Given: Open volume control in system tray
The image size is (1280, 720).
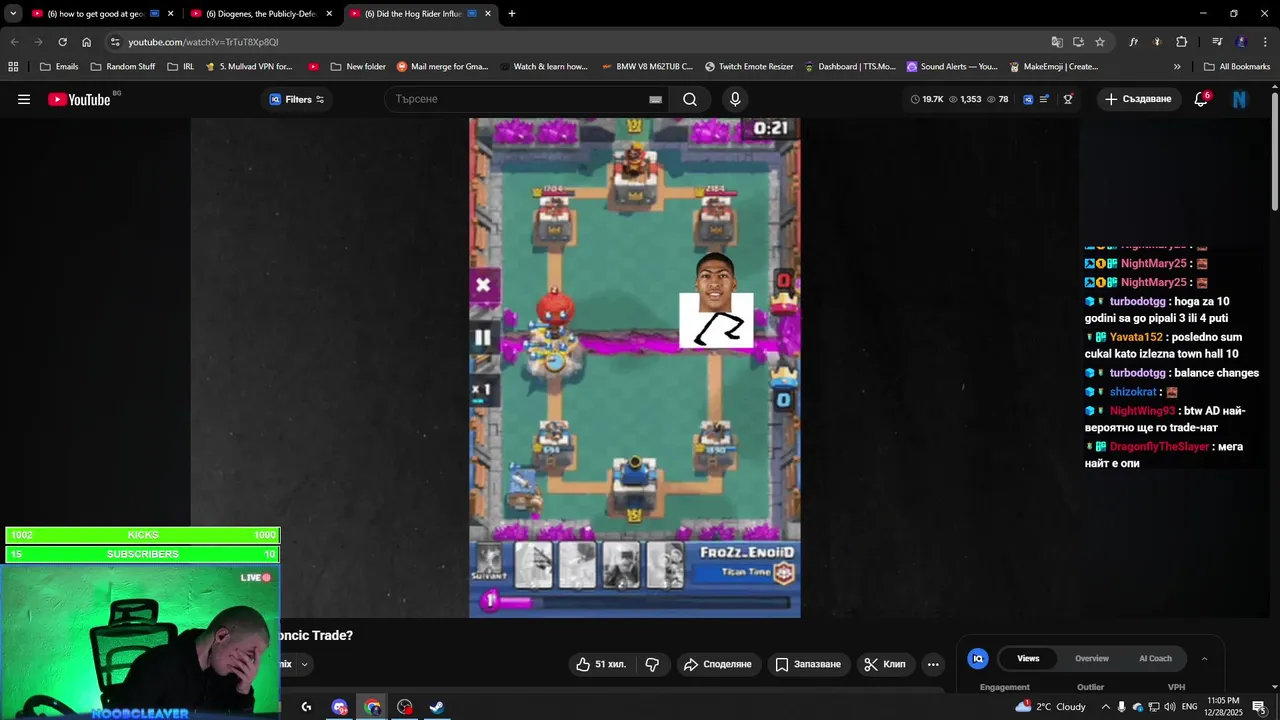Looking at the screenshot, I should (1170, 707).
